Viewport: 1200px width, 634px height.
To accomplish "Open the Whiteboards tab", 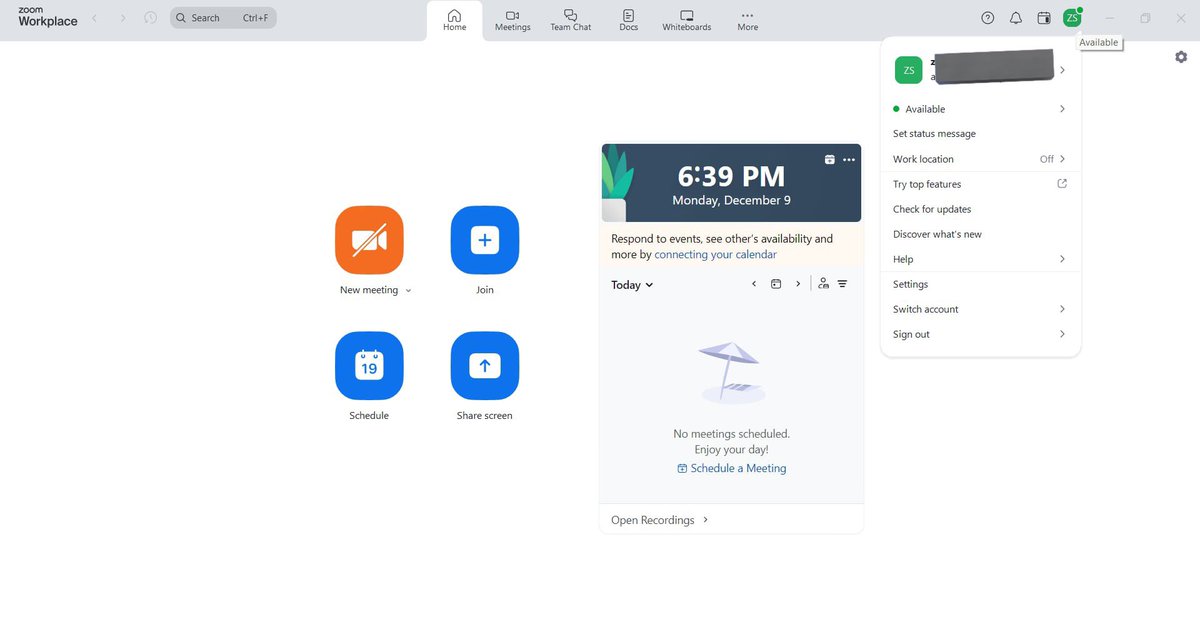I will pyautogui.click(x=687, y=20).
